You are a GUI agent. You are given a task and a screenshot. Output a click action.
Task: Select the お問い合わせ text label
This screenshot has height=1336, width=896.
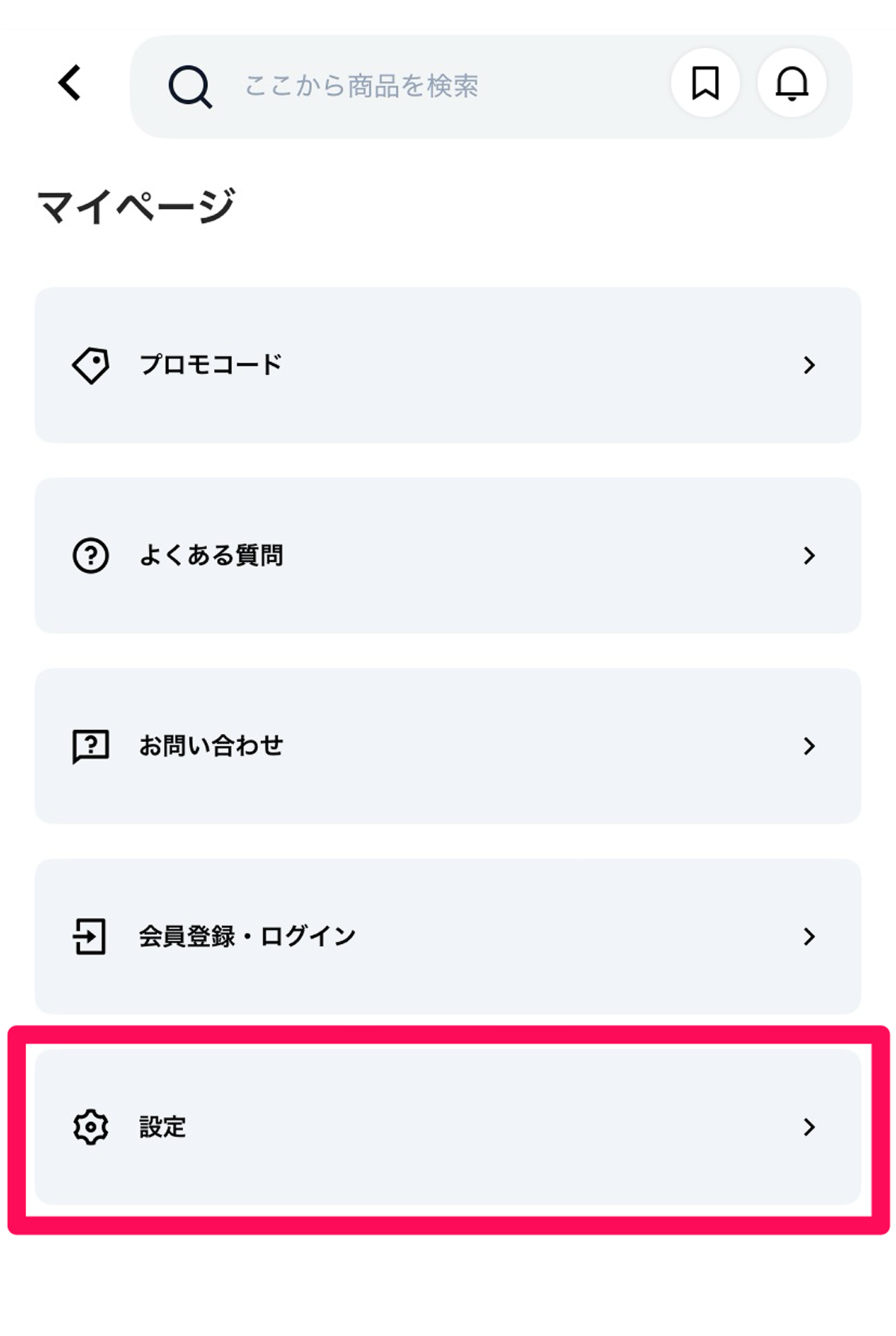point(211,747)
